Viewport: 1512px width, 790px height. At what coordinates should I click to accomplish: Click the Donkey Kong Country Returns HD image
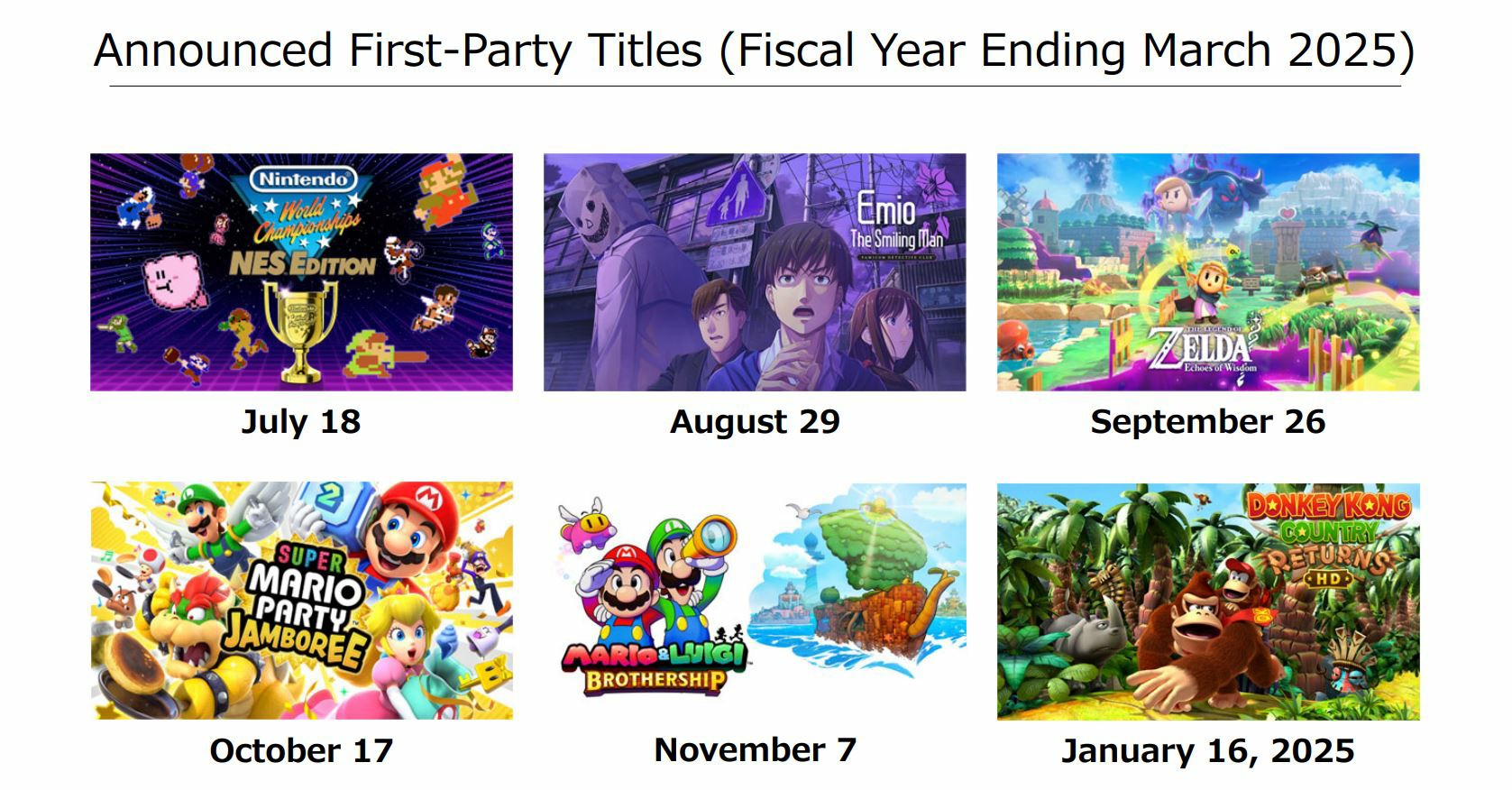(x=1208, y=601)
